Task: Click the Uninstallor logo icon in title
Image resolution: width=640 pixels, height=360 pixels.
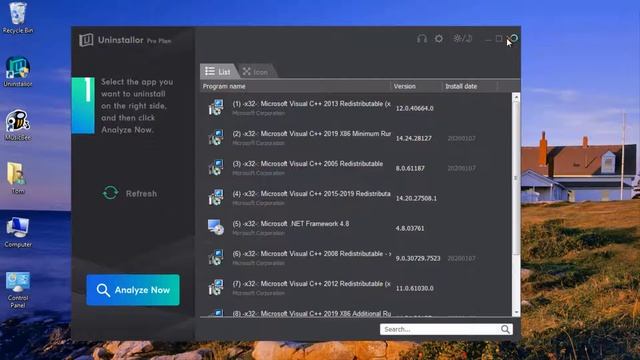Action: [86, 40]
